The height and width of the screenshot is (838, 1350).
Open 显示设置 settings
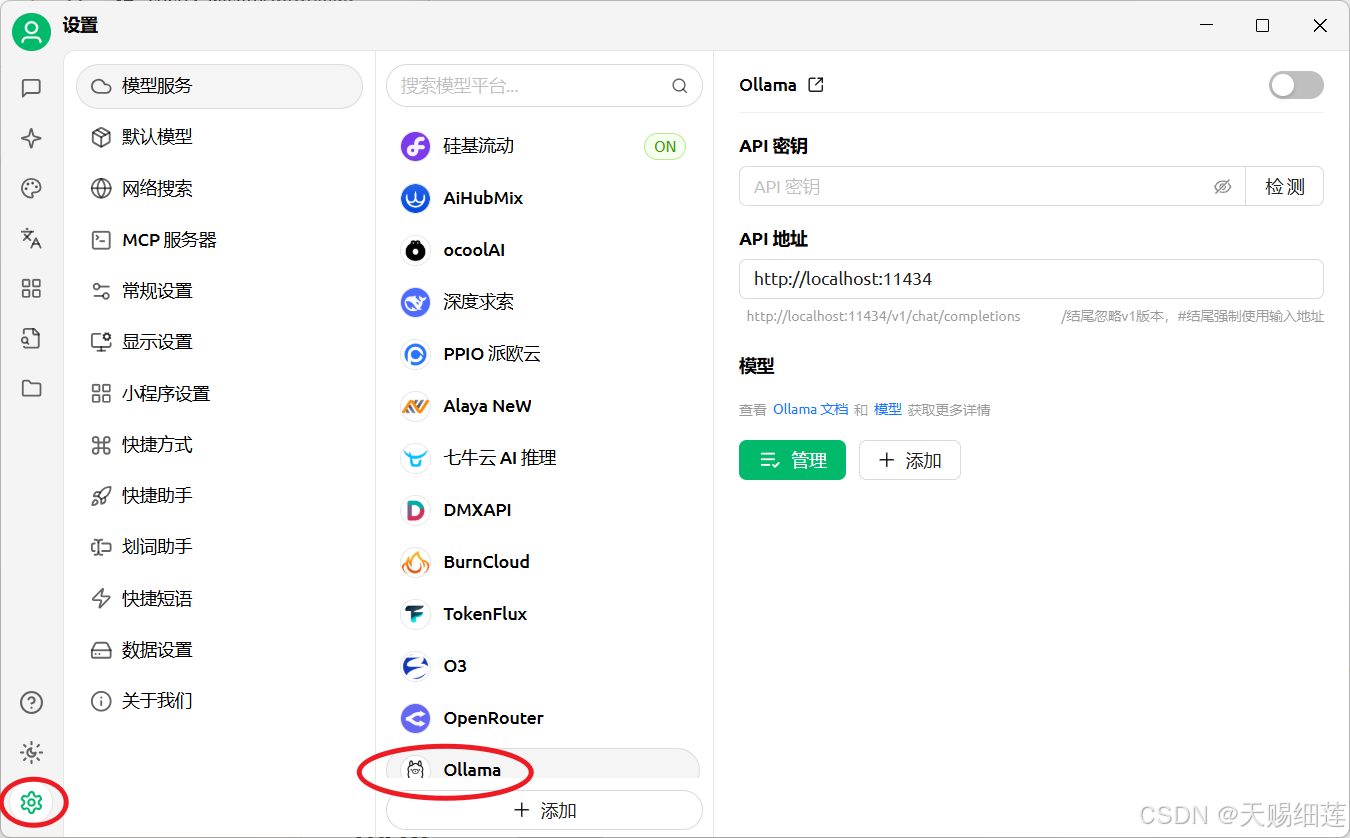point(219,342)
